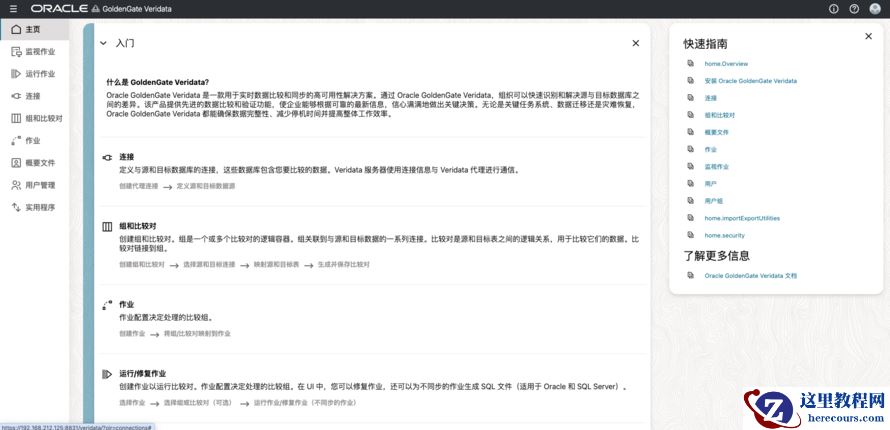Click the 了解更多信息 heading
The image size is (890, 430).
(x=716, y=256)
